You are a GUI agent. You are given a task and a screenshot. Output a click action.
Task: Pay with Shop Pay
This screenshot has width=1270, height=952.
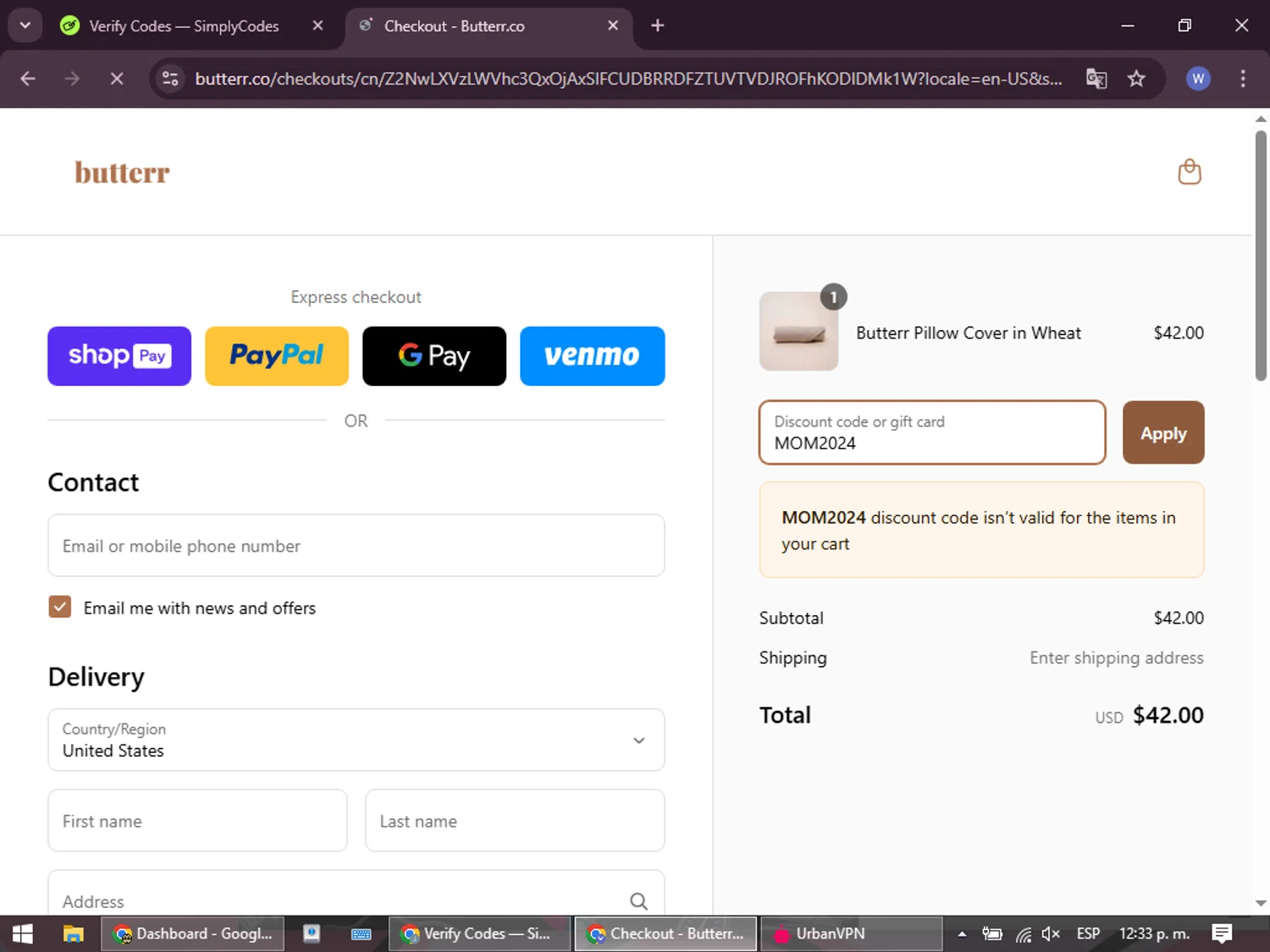click(119, 356)
